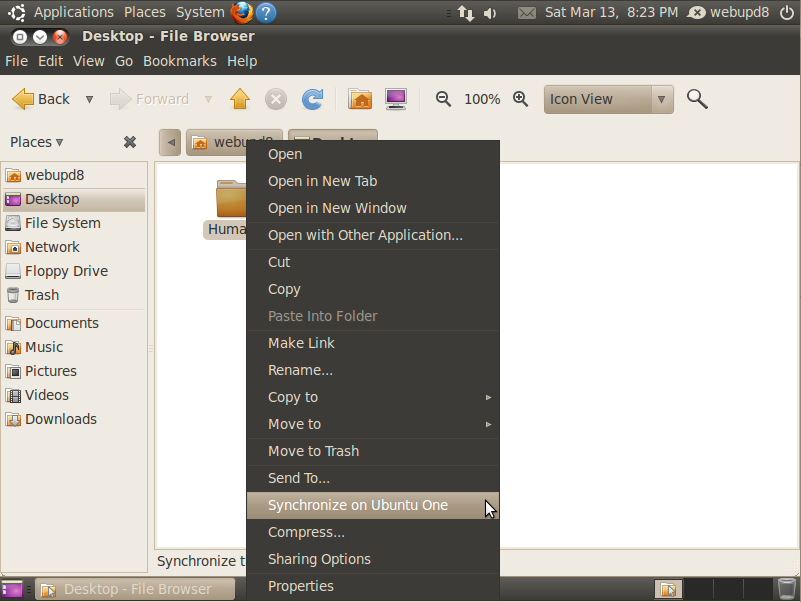The width and height of the screenshot is (801, 602).
Task: Open the Places panel menu
Action: [145, 12]
